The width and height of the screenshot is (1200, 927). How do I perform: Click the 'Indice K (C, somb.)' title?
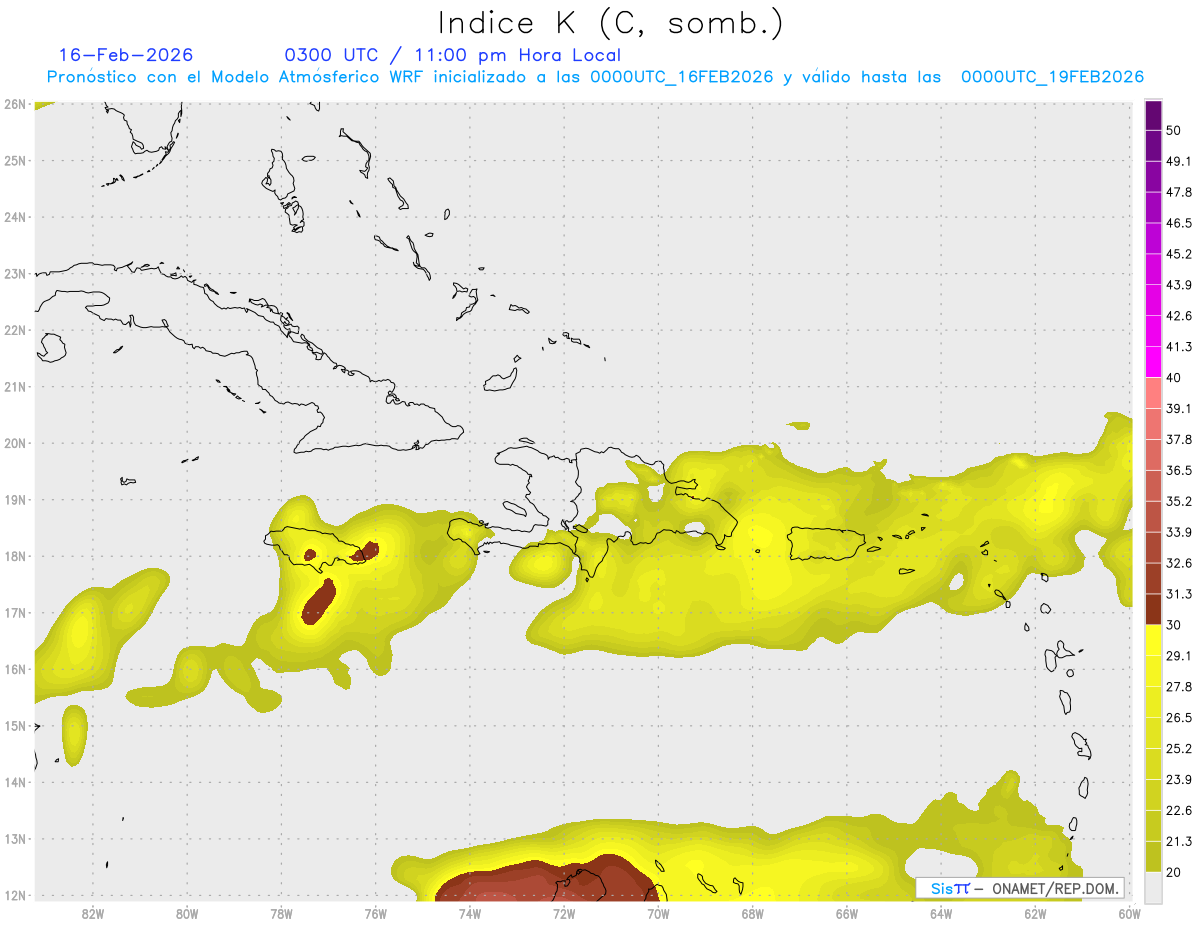[610, 24]
